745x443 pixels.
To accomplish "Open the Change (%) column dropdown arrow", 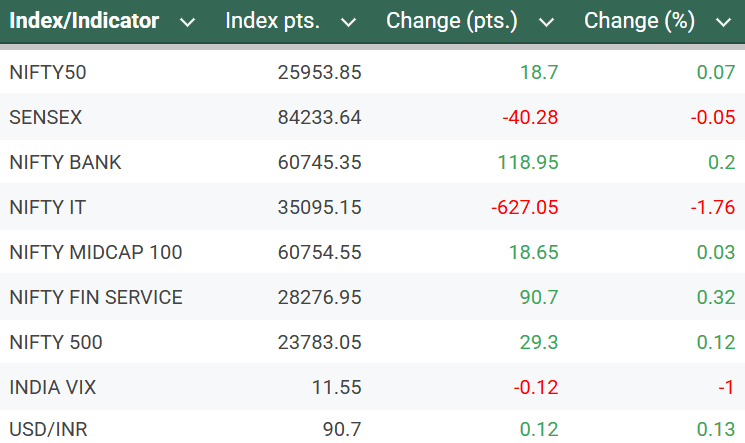I will click(722, 21).
